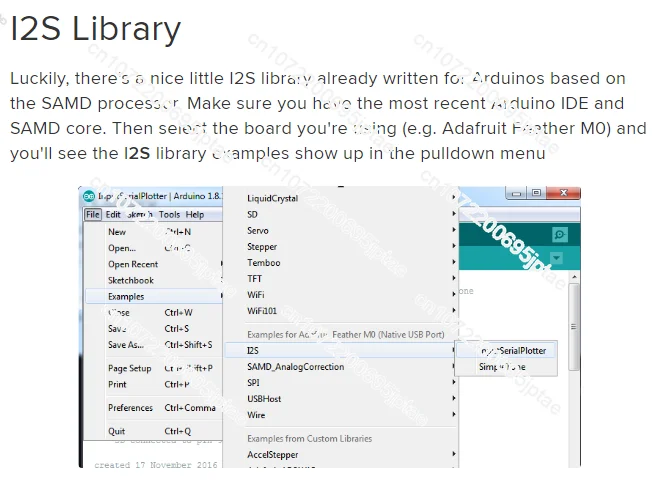Choose Print in File menu
The image size is (659, 493).
click(153, 385)
